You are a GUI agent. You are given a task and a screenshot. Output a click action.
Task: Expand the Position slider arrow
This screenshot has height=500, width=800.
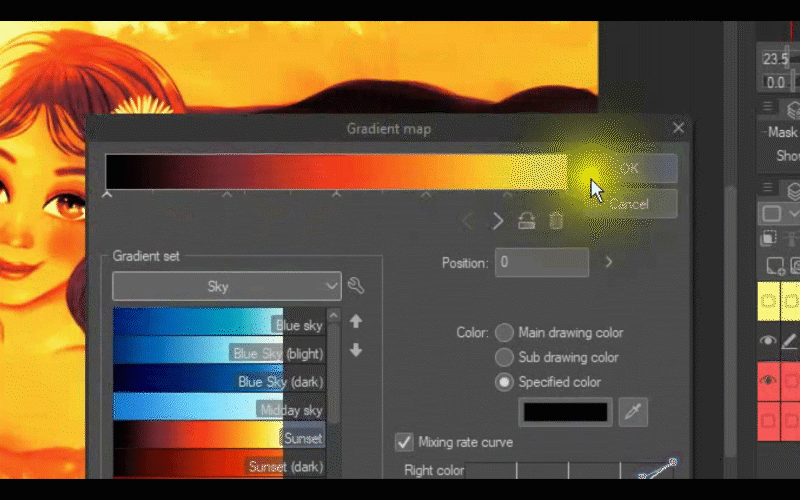tap(608, 262)
